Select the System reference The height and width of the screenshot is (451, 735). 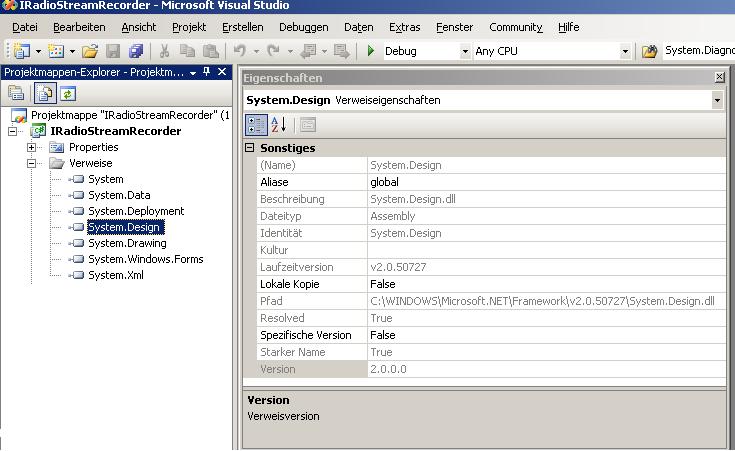105,179
